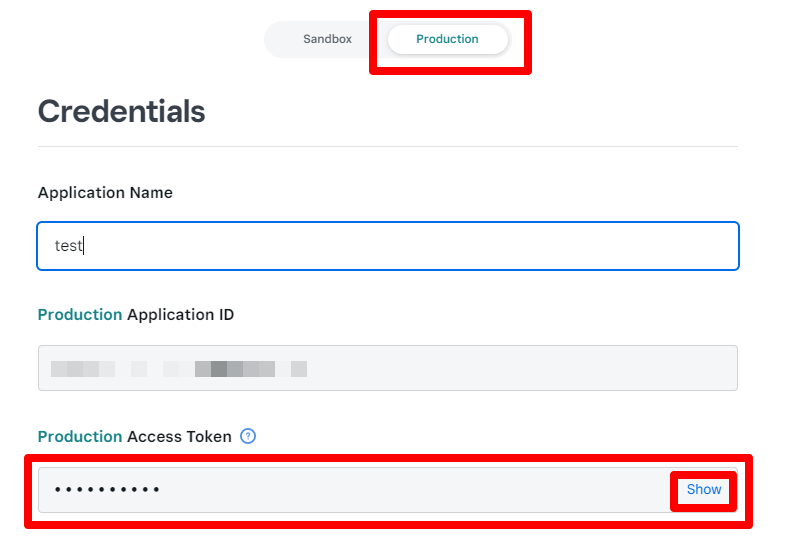Click the "Application ID" label text

(180, 315)
